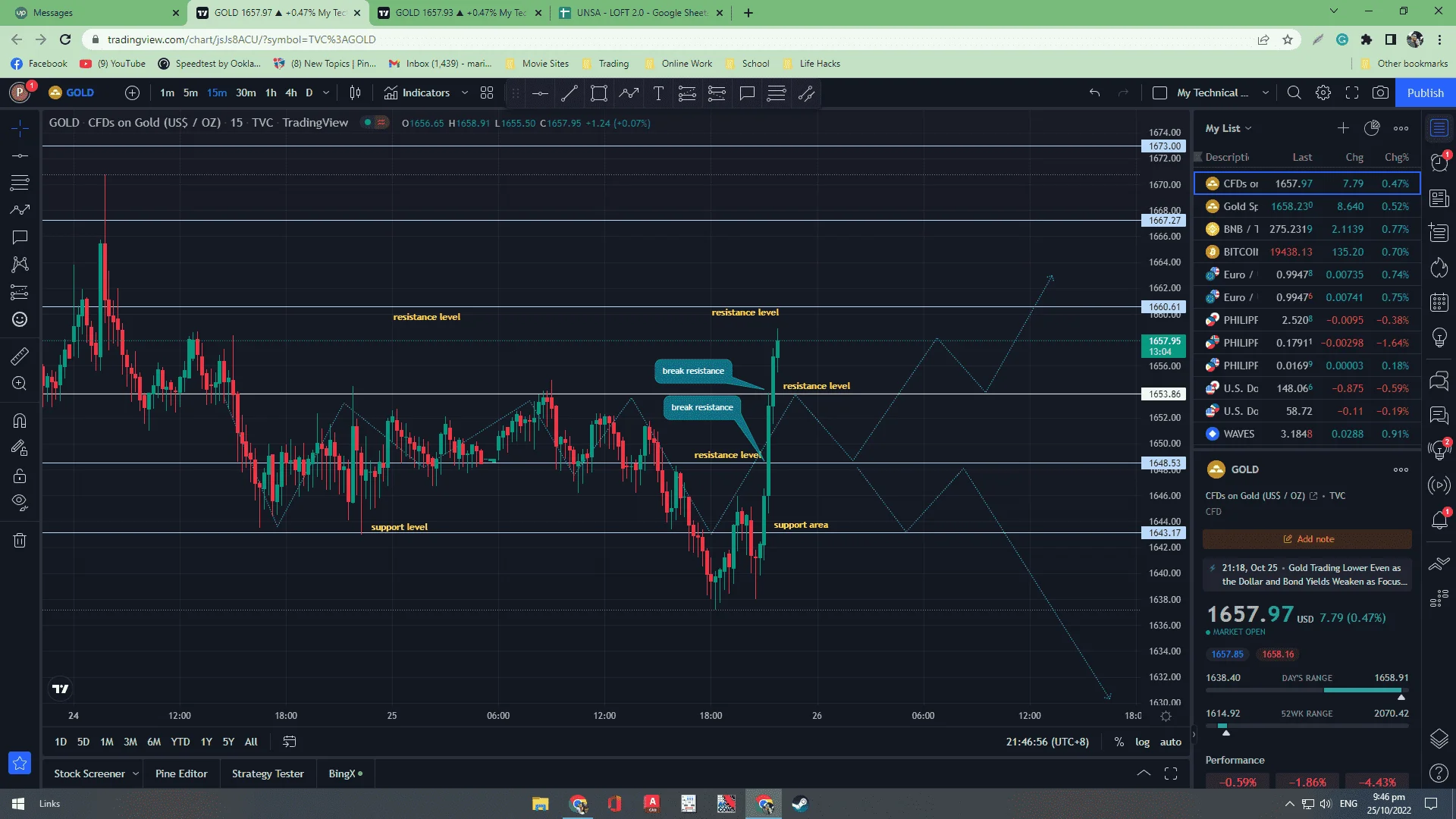This screenshot has width=1456, height=819.
Task: Open the Help Center question mark
Action: (1439, 773)
